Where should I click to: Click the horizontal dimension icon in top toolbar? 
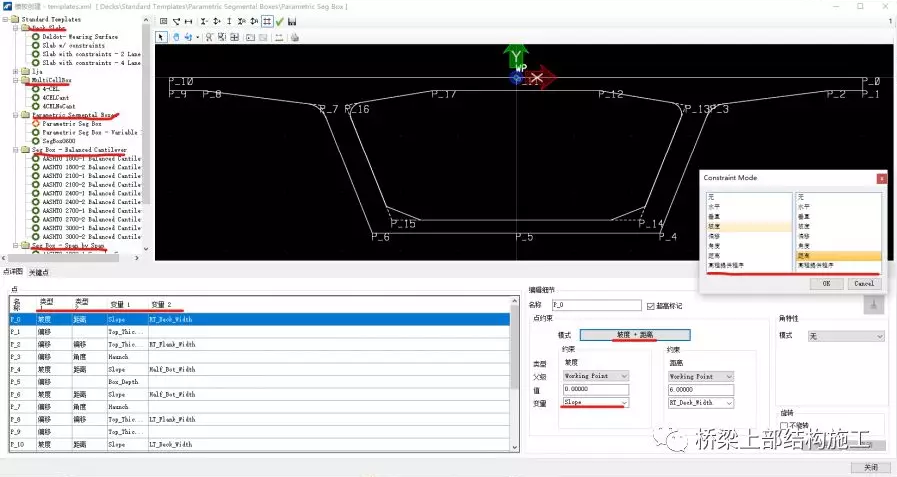click(x=188, y=22)
